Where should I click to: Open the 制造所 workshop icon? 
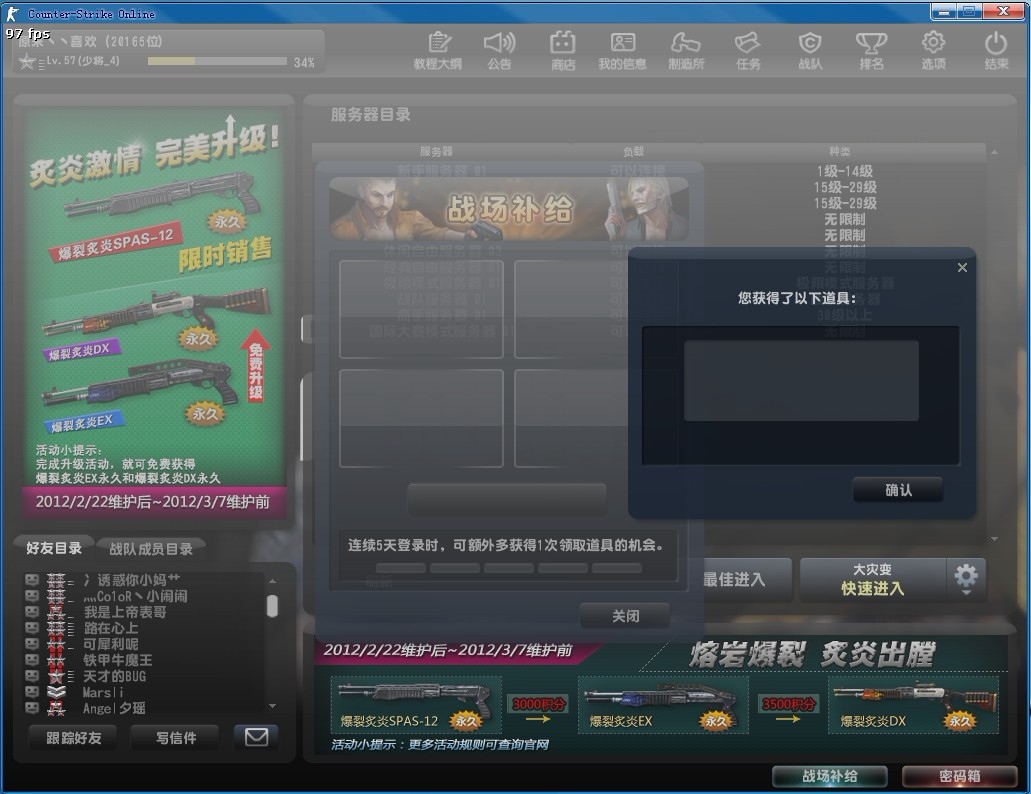click(686, 50)
